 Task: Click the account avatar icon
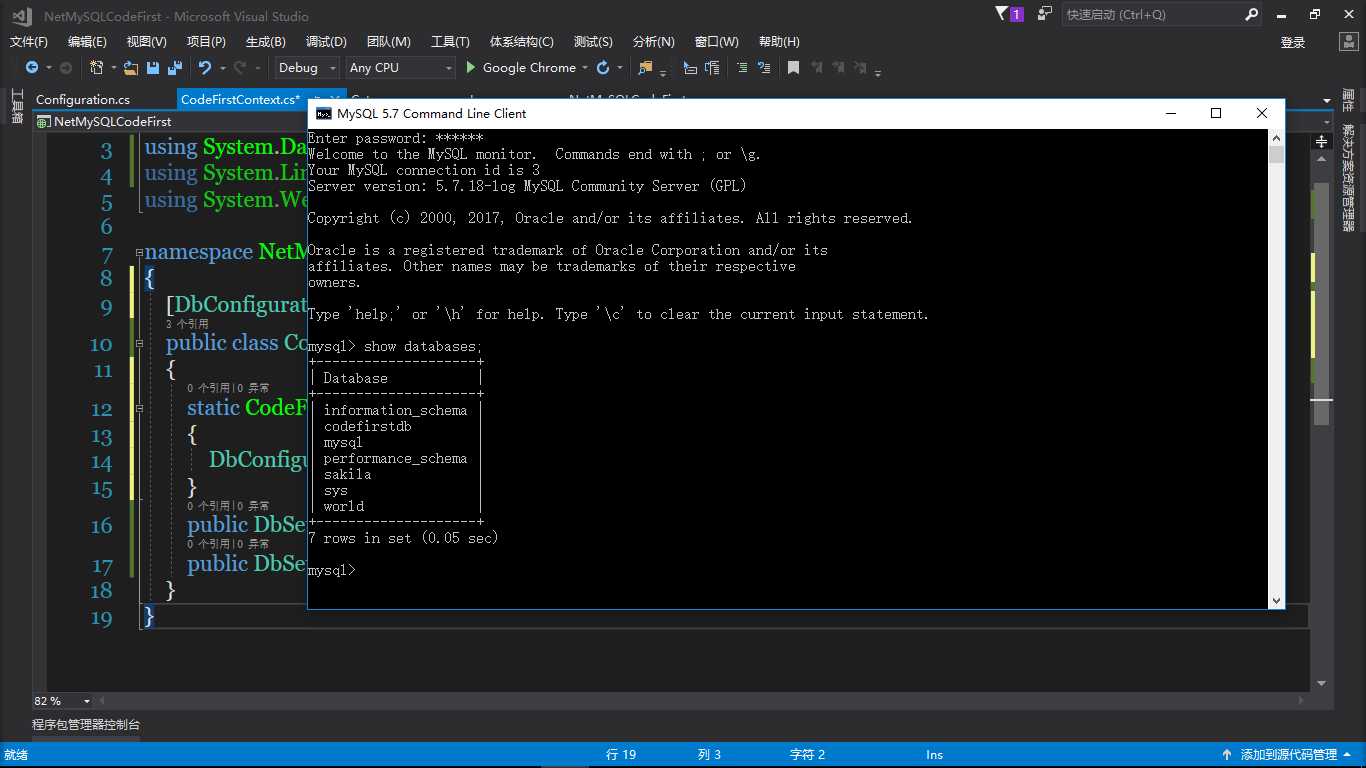[1347, 42]
